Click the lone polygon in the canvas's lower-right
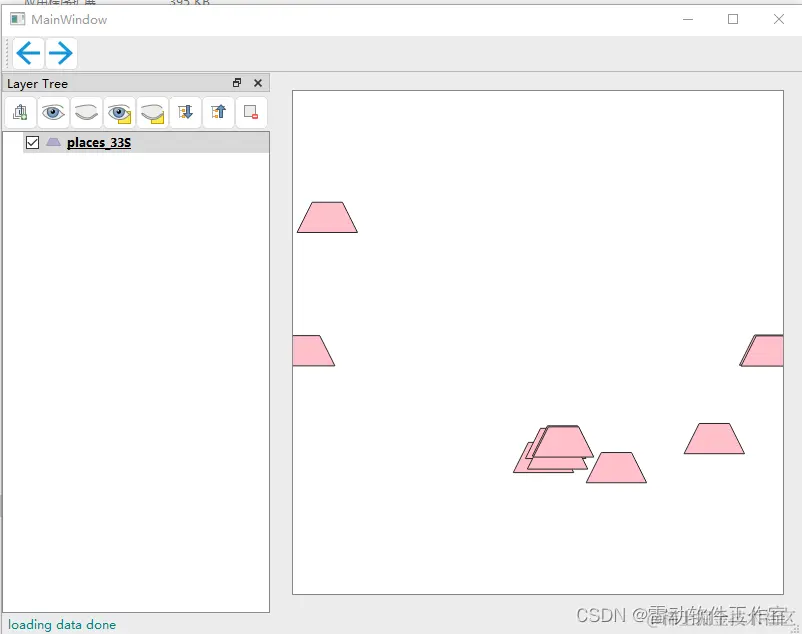 point(714,439)
